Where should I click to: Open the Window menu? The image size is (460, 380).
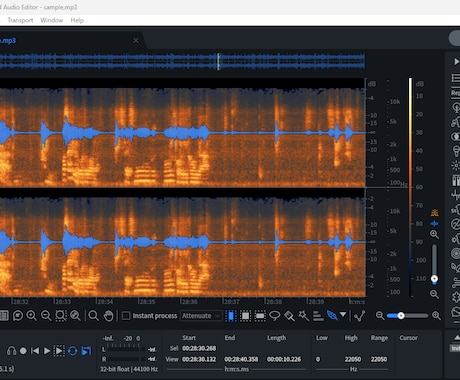coord(52,20)
